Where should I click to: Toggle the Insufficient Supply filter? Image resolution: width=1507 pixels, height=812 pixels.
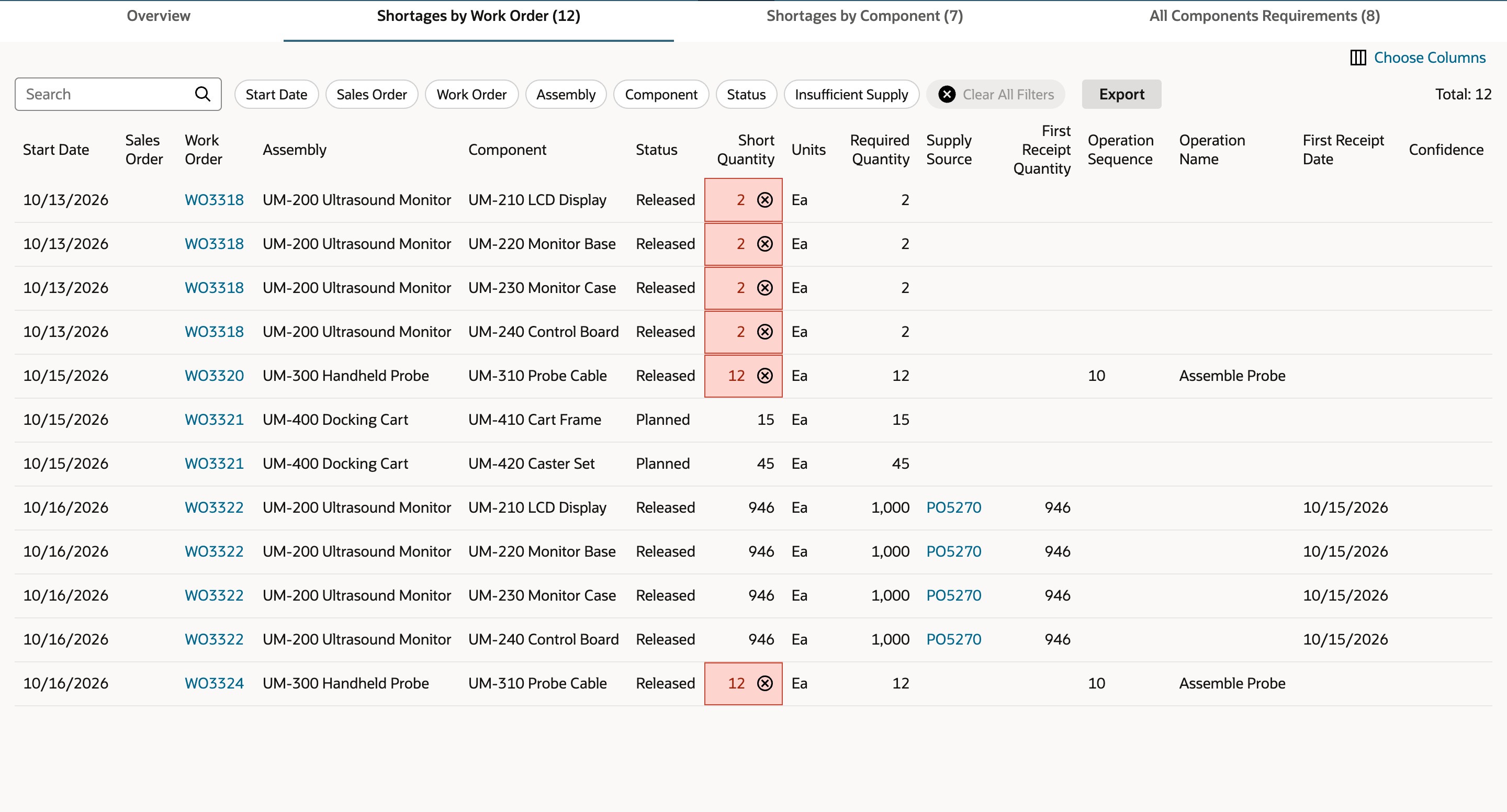(851, 94)
